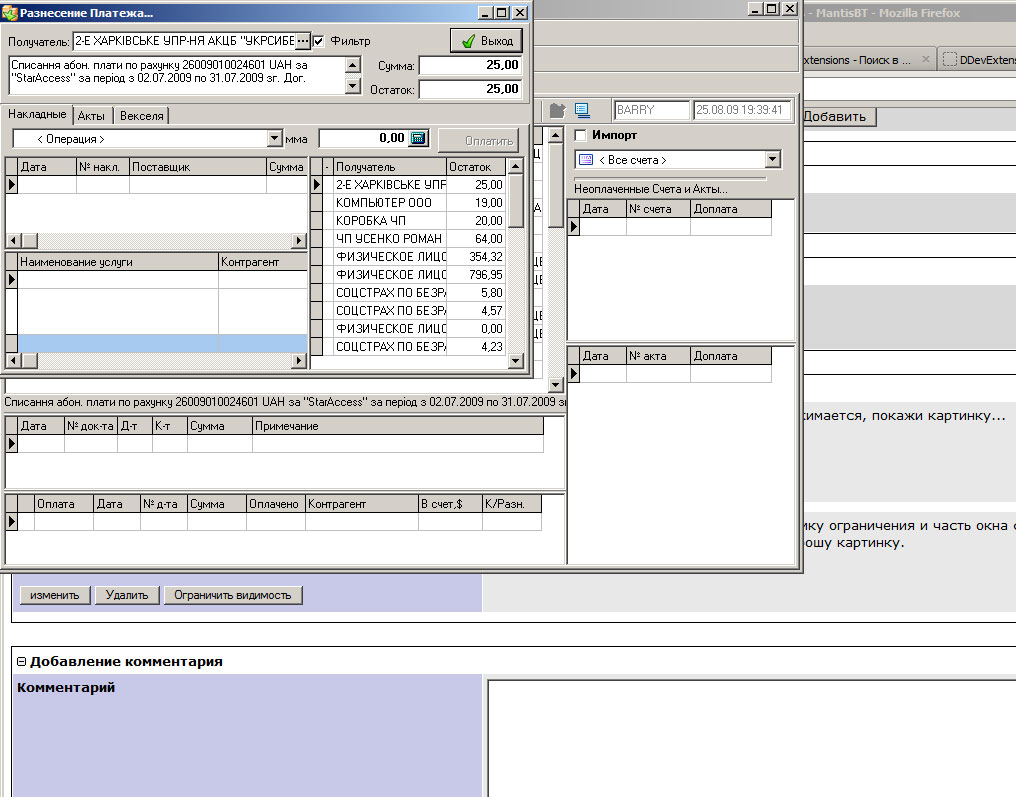
Task: Switch to the Акты tab
Action: (x=91, y=116)
